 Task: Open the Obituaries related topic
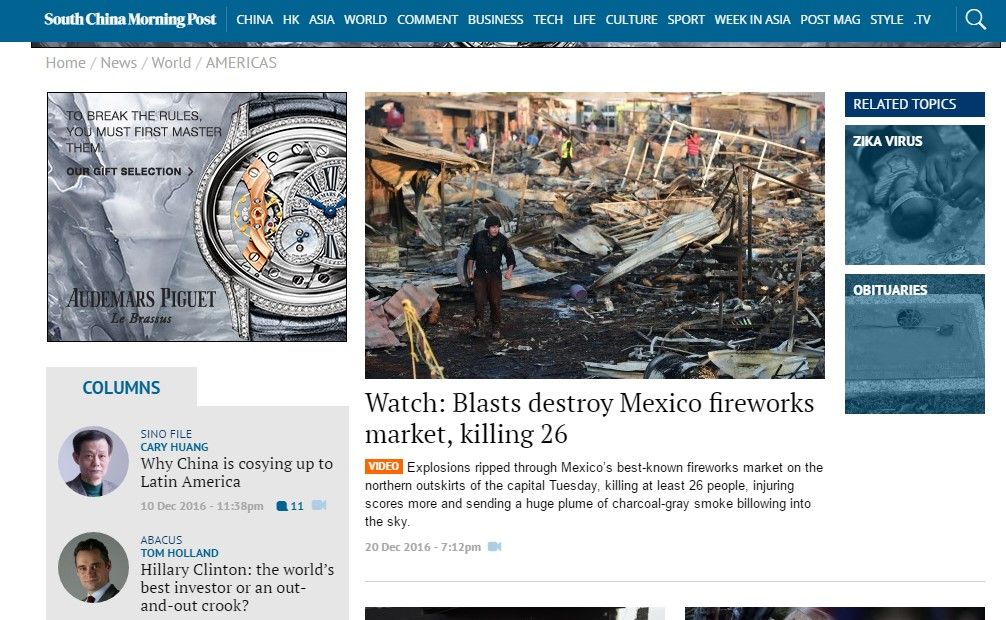914,345
